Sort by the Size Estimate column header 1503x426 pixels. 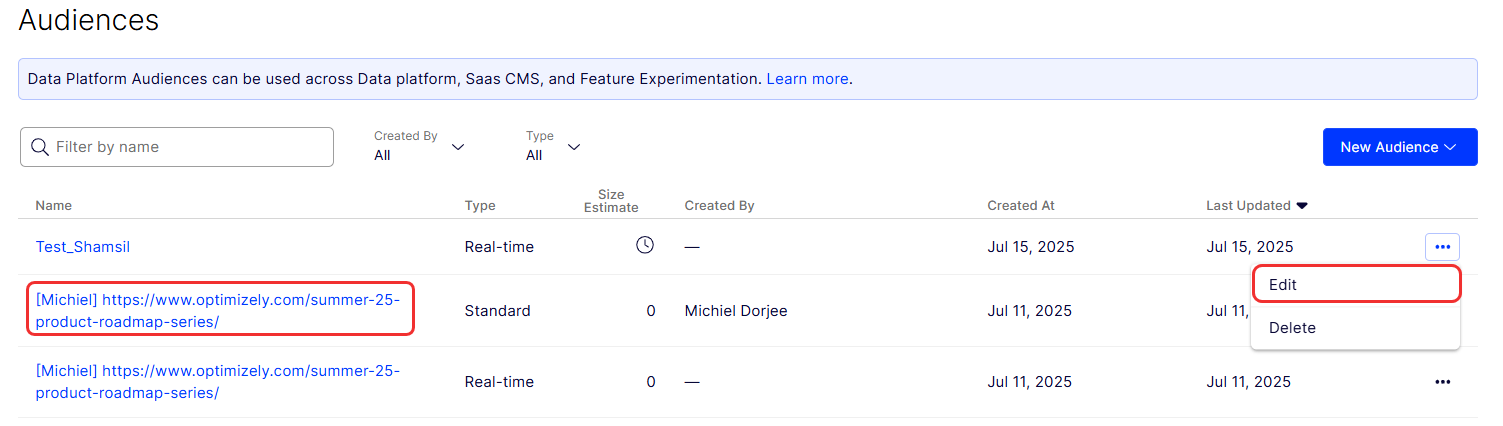click(x=611, y=201)
